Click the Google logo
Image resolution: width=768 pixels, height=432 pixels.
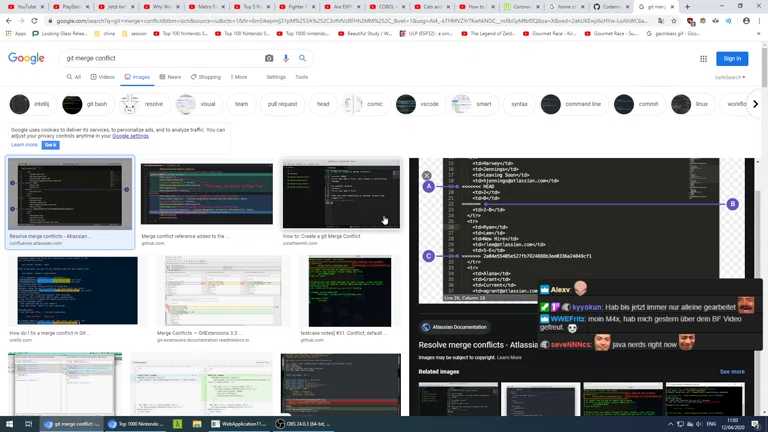click(x=26, y=58)
